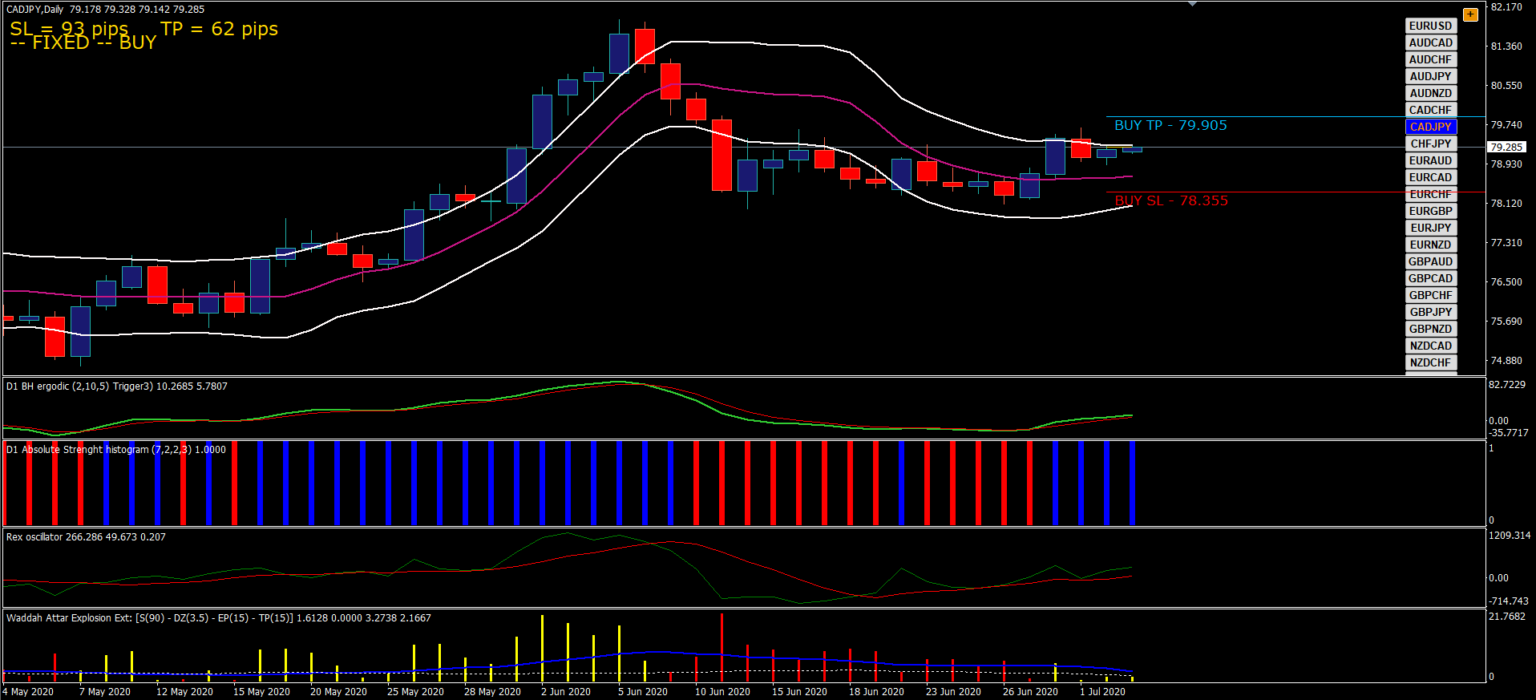
Task: Switch chart to EURUSD symbol
Action: pos(1430,26)
